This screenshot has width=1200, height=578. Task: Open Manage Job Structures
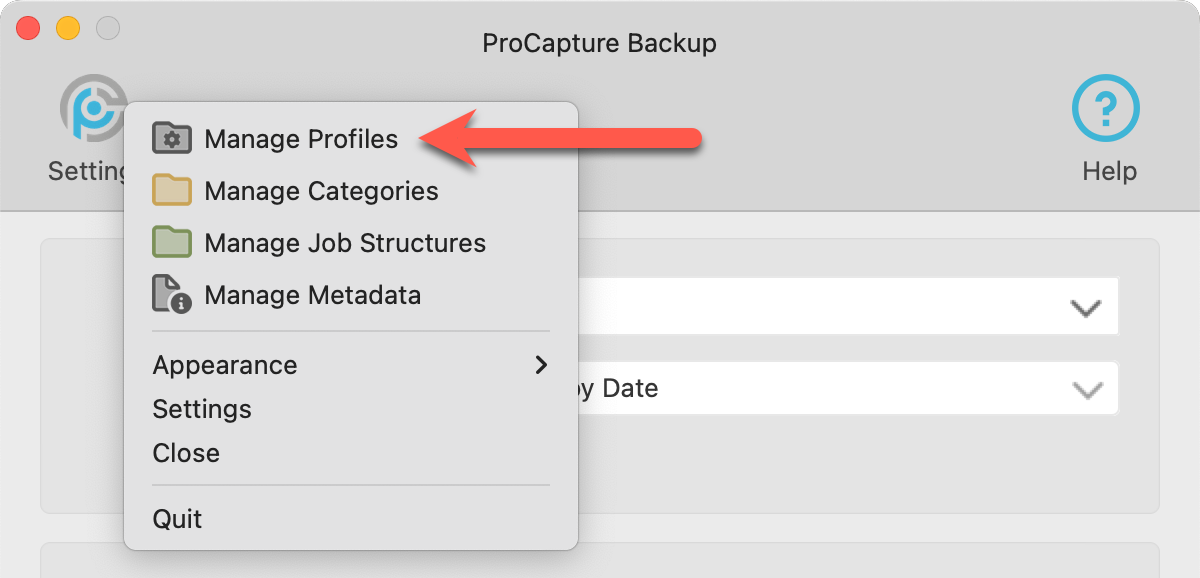[345, 243]
